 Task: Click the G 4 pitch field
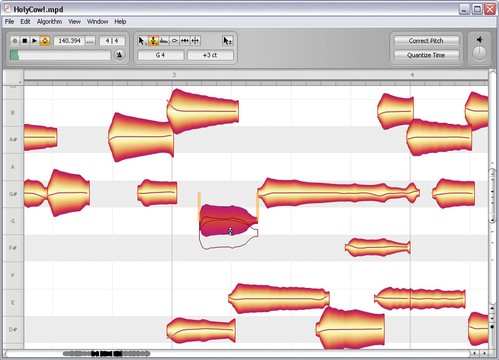coord(160,55)
